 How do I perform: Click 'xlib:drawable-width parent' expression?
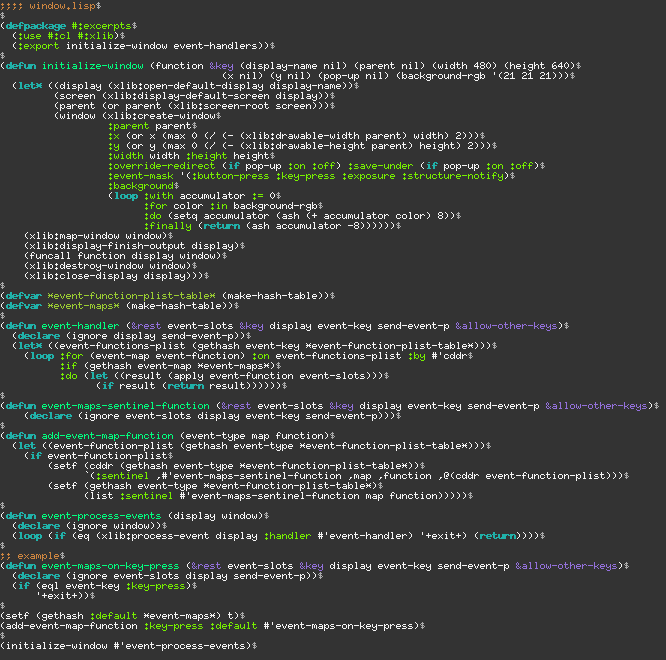(x=324, y=136)
